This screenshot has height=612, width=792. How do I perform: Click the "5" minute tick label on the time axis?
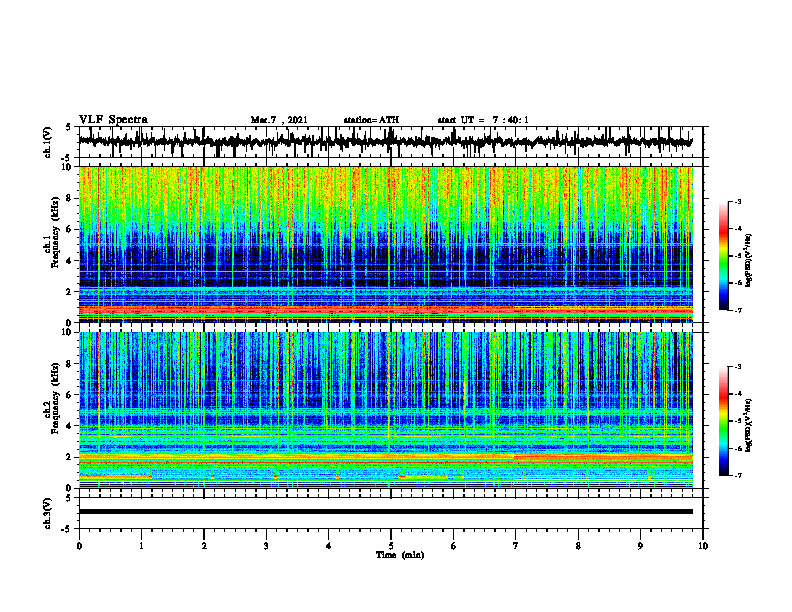[x=391, y=546]
